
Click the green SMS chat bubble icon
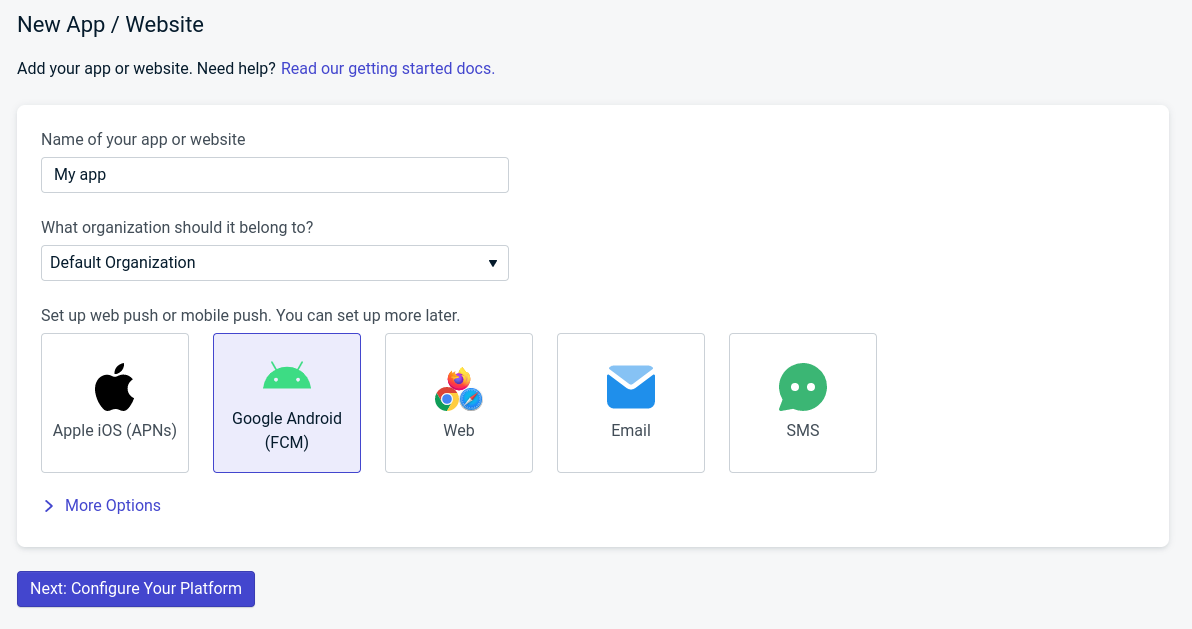803,387
